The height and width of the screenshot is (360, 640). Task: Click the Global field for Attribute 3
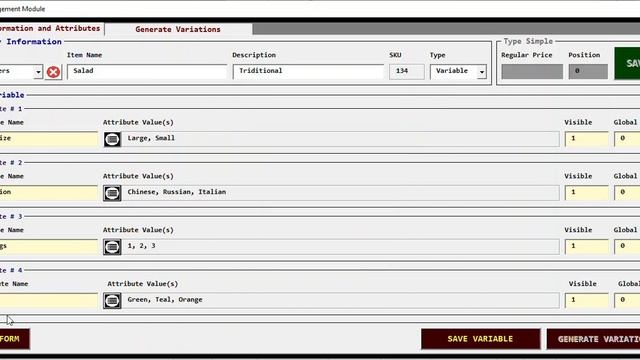click(627, 247)
